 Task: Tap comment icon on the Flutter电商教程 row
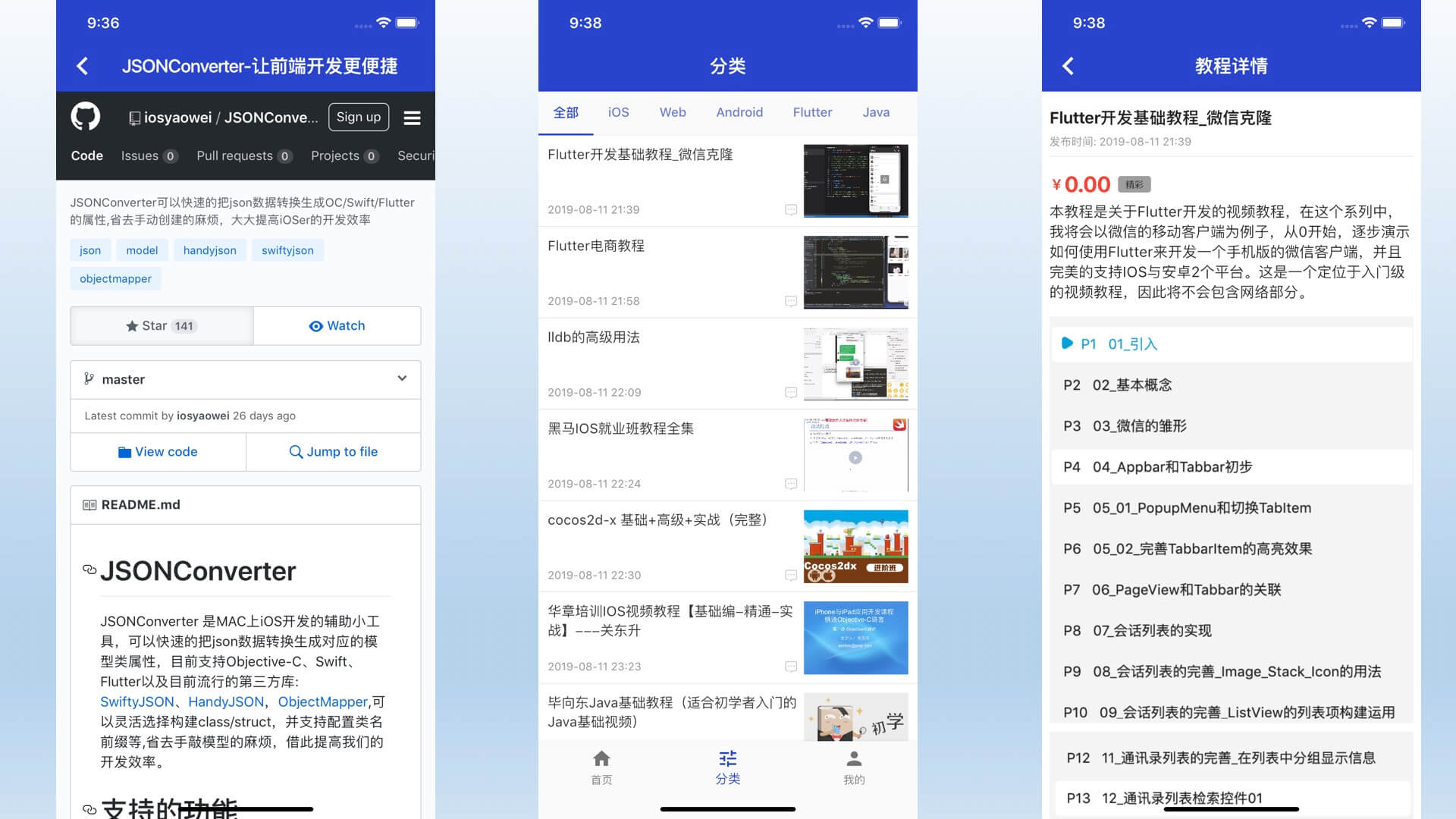tap(791, 301)
